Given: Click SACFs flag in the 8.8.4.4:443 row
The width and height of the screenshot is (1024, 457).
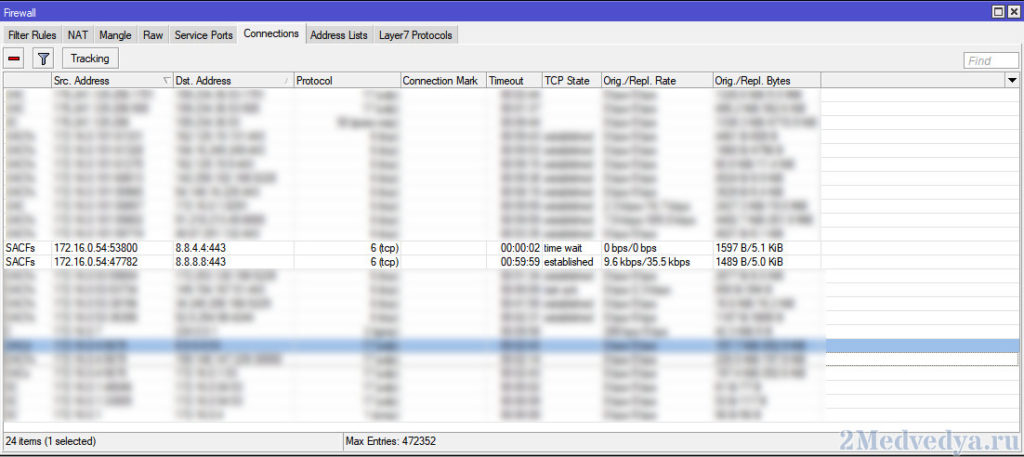Looking at the screenshot, I should coord(20,248).
